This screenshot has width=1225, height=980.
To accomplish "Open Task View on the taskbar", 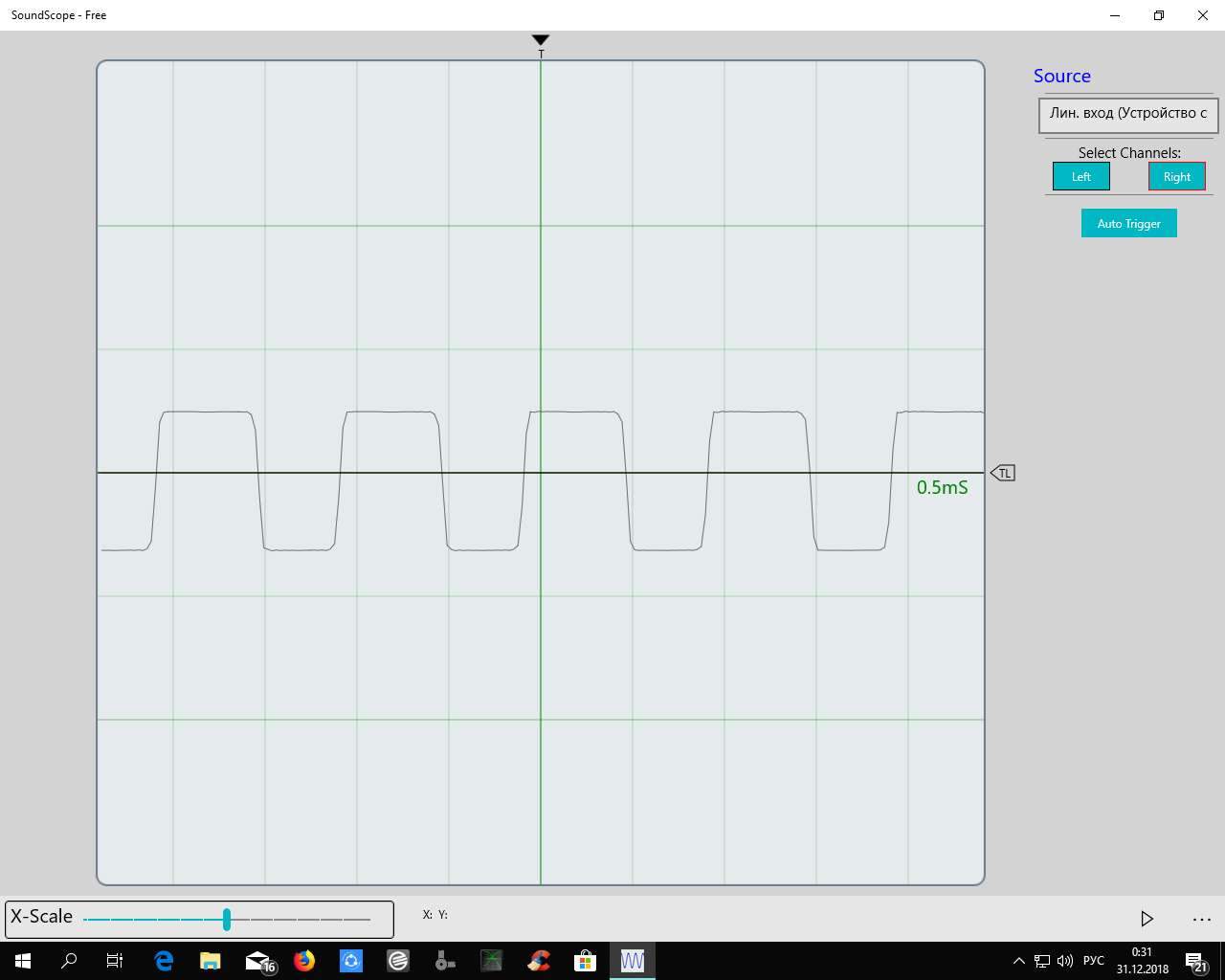I will (115, 961).
